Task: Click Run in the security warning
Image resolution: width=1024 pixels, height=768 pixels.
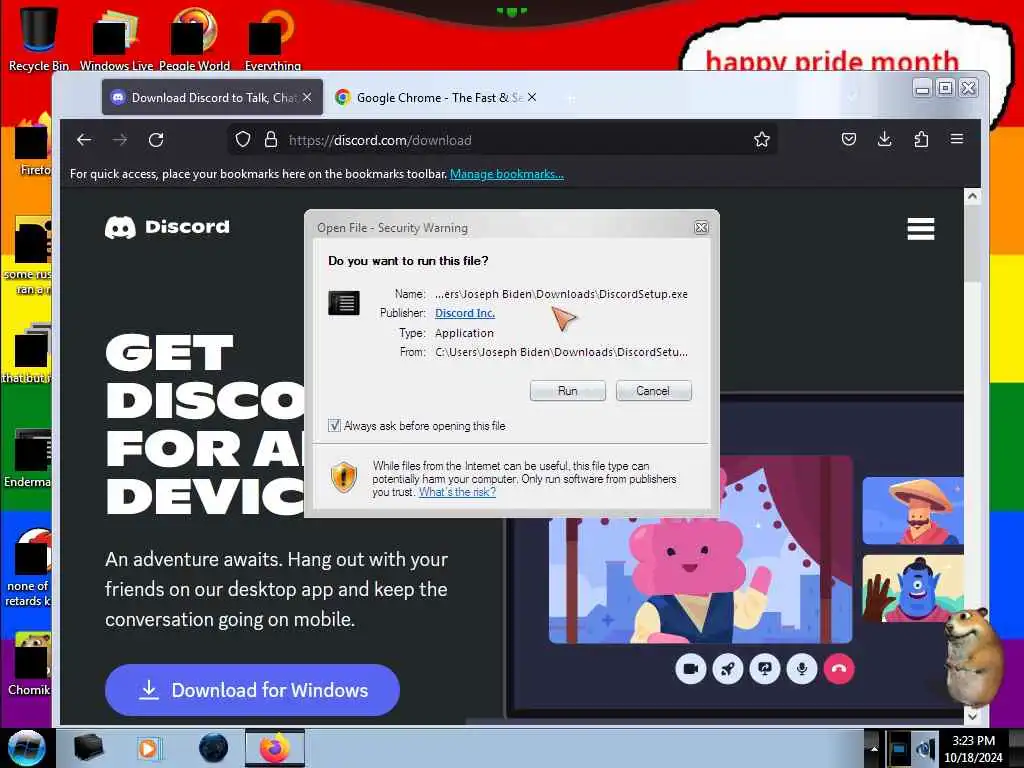Action: point(567,391)
